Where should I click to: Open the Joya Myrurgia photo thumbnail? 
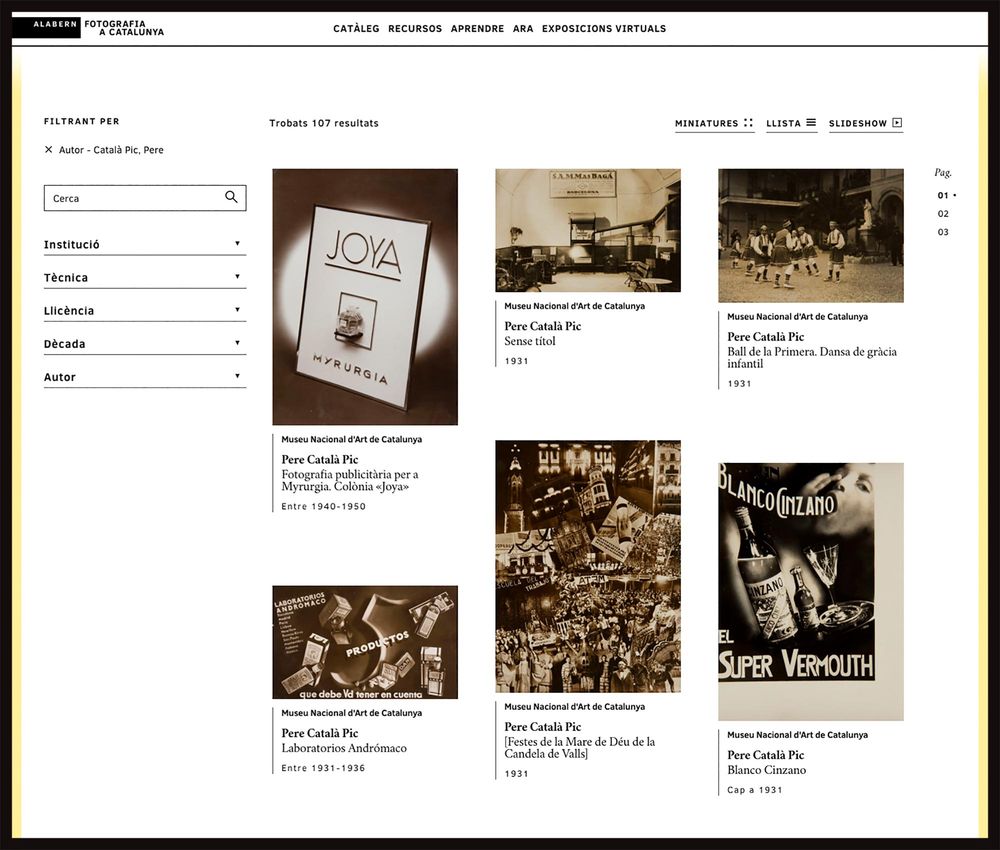pyautogui.click(x=365, y=297)
